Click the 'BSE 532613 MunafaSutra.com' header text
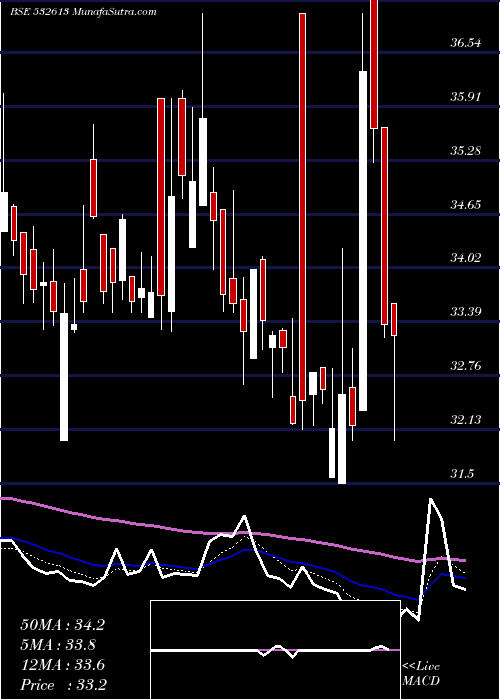500x700 pixels. pyautogui.click(x=83, y=12)
